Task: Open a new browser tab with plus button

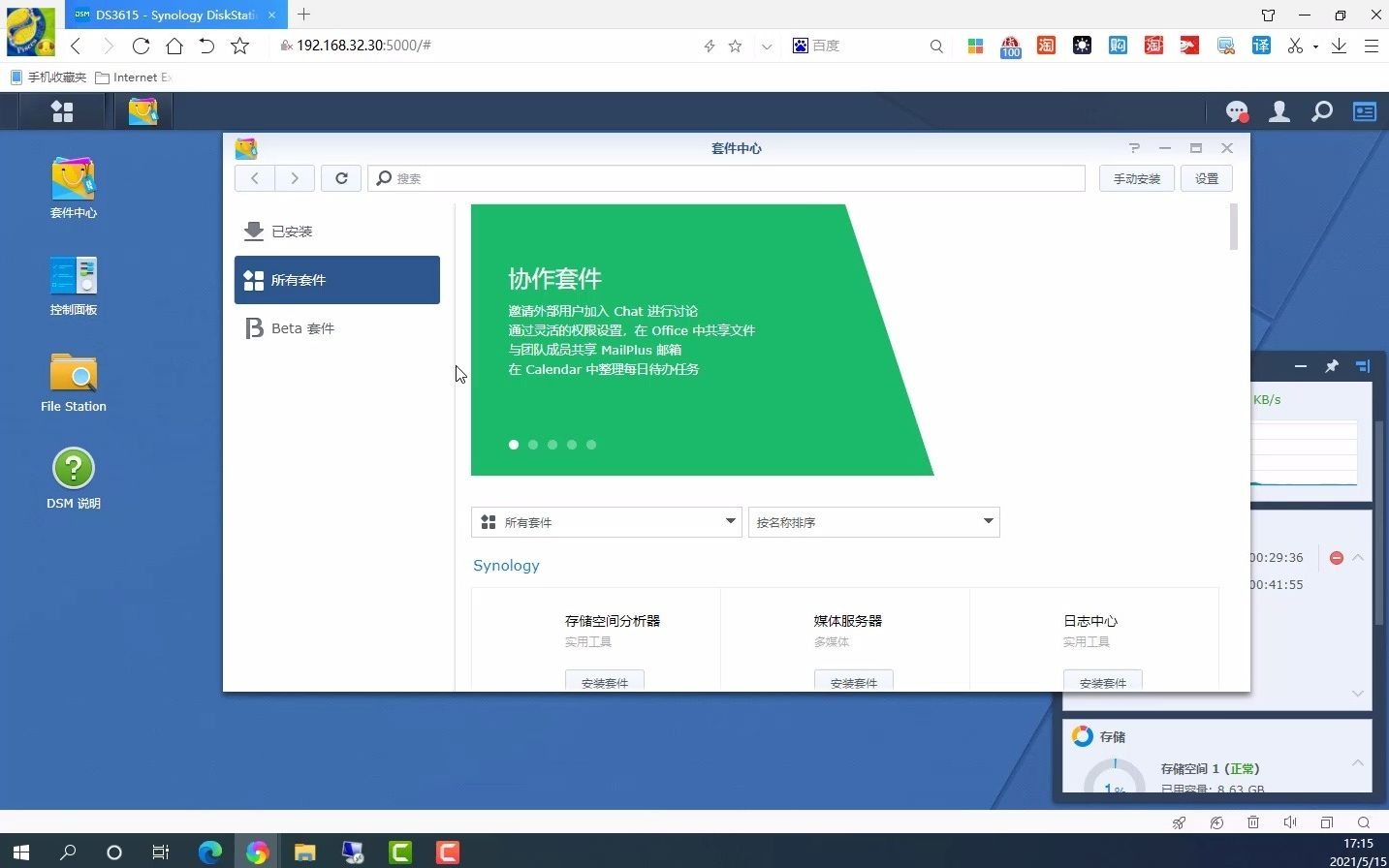Action: tap(303, 15)
